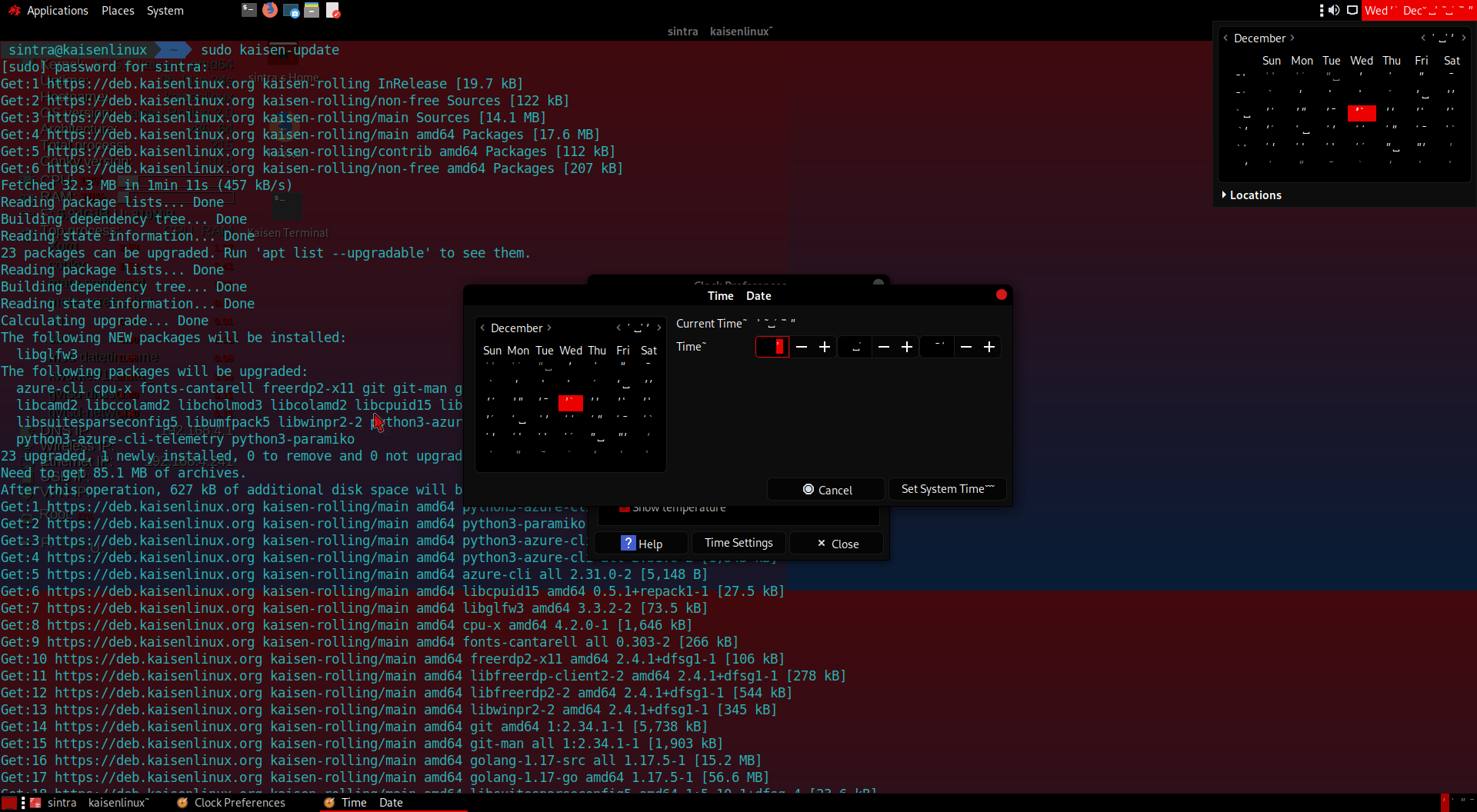This screenshot has width=1477, height=812.
Task: Open the Places menu
Action: pyautogui.click(x=118, y=10)
